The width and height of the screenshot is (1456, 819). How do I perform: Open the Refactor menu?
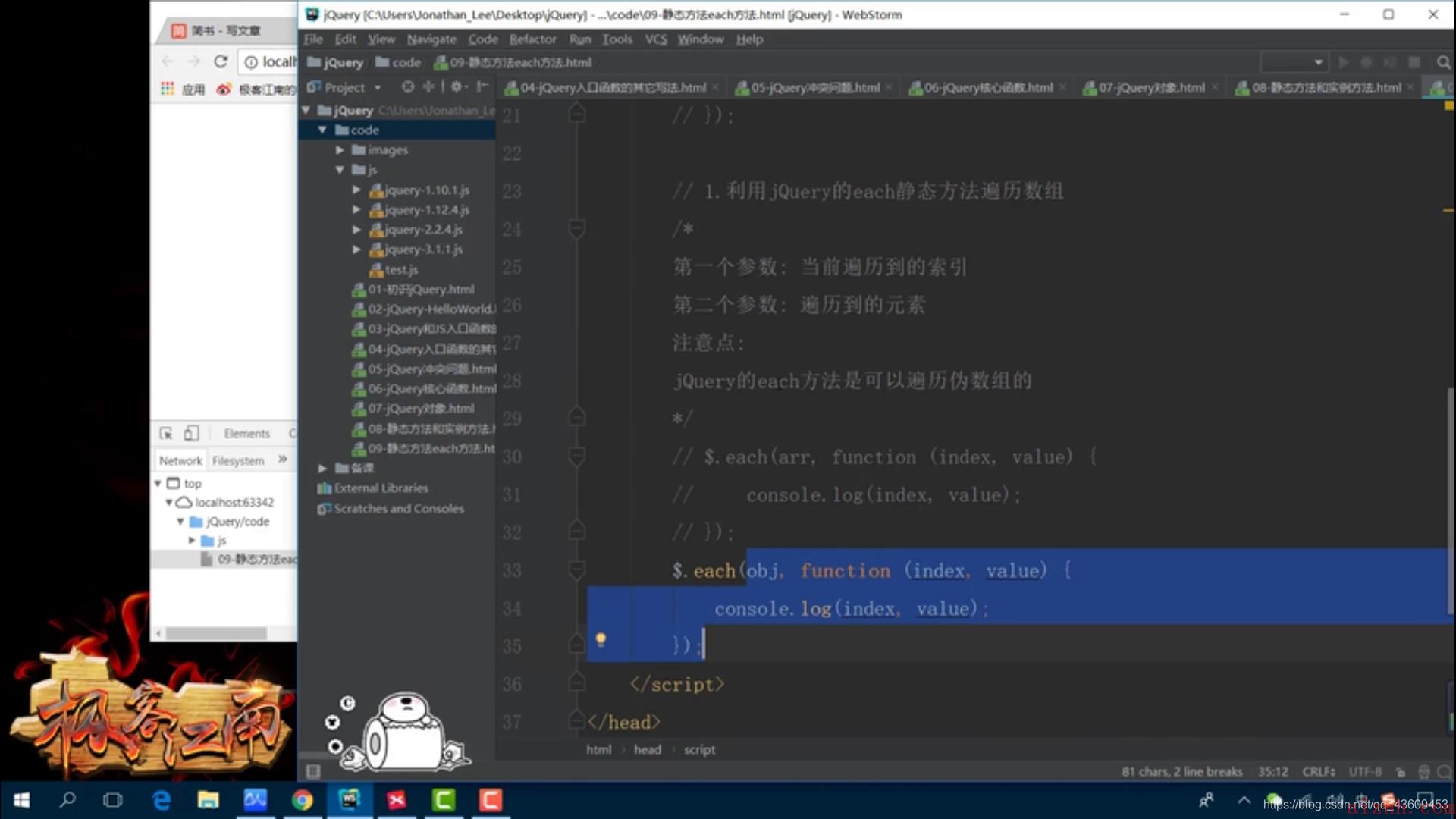532,39
